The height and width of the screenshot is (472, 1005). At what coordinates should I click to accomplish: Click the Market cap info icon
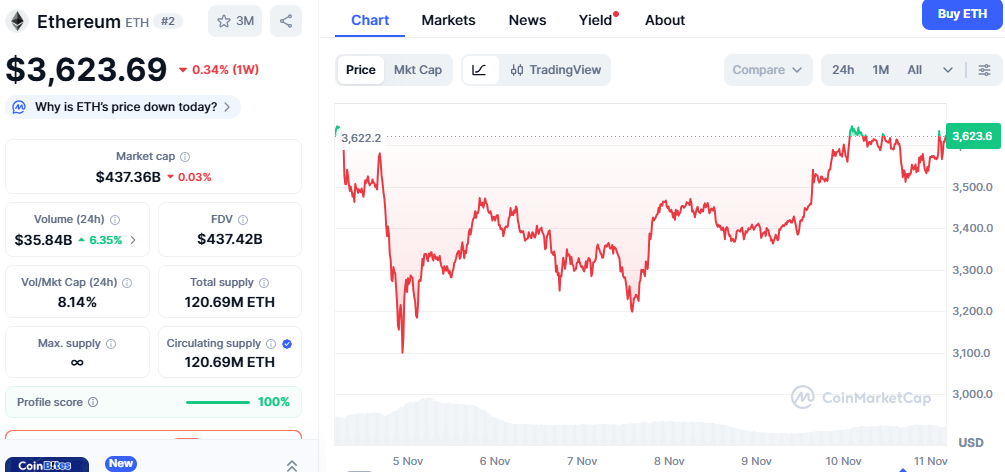185,157
